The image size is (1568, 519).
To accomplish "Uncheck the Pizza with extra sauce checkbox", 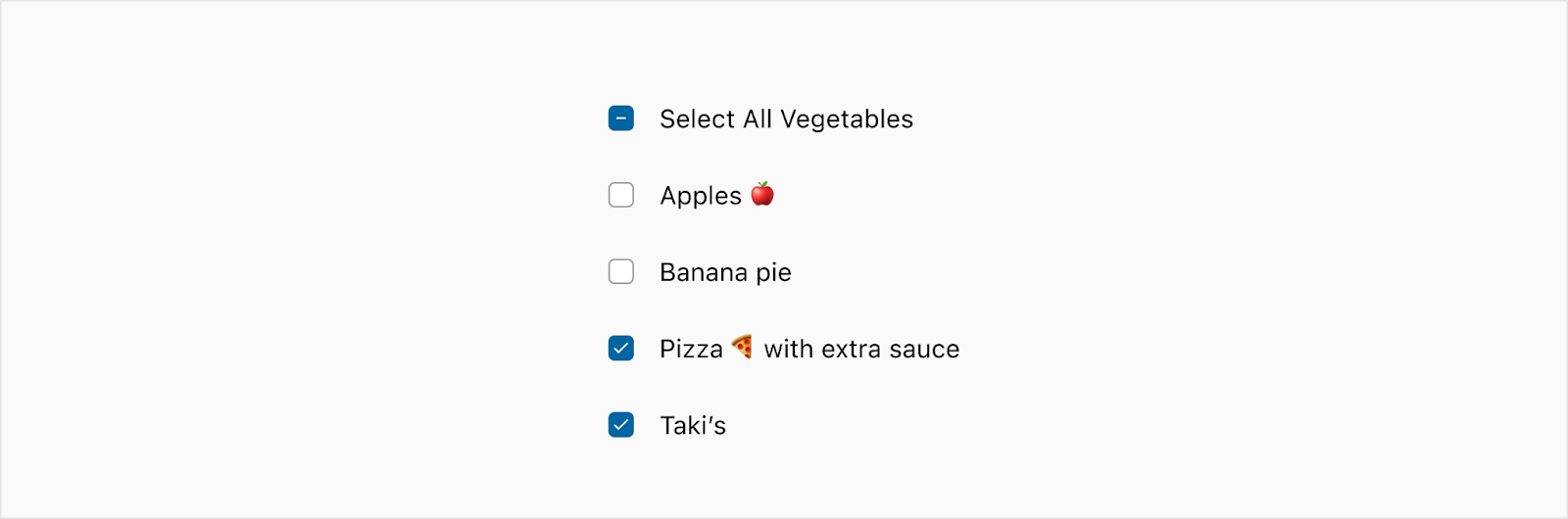I will click(621, 348).
